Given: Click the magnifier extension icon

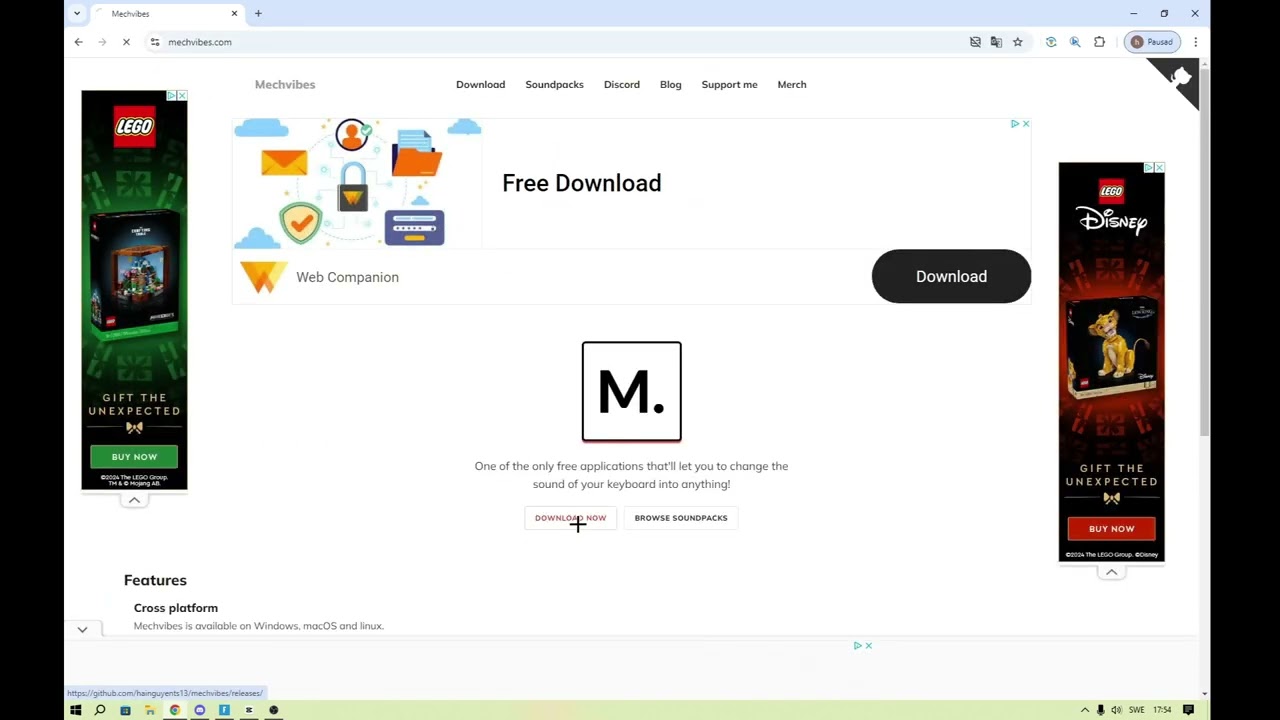Looking at the screenshot, I should 1075,42.
